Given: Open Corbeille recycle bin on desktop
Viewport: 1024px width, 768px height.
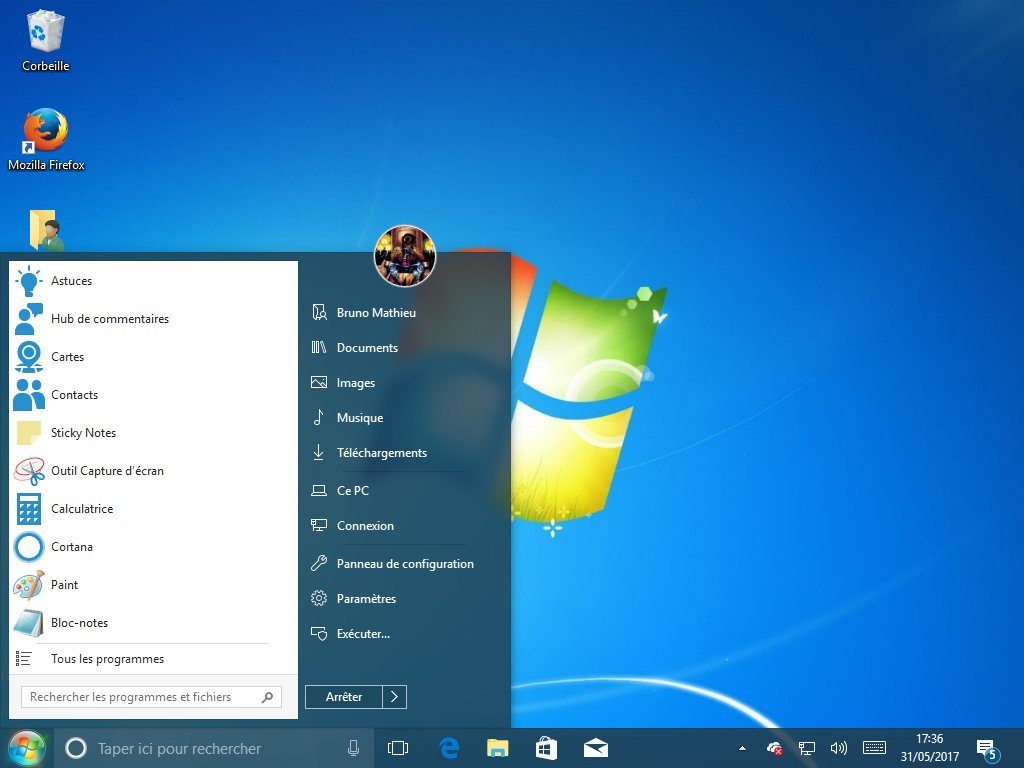Looking at the screenshot, I should (x=45, y=40).
